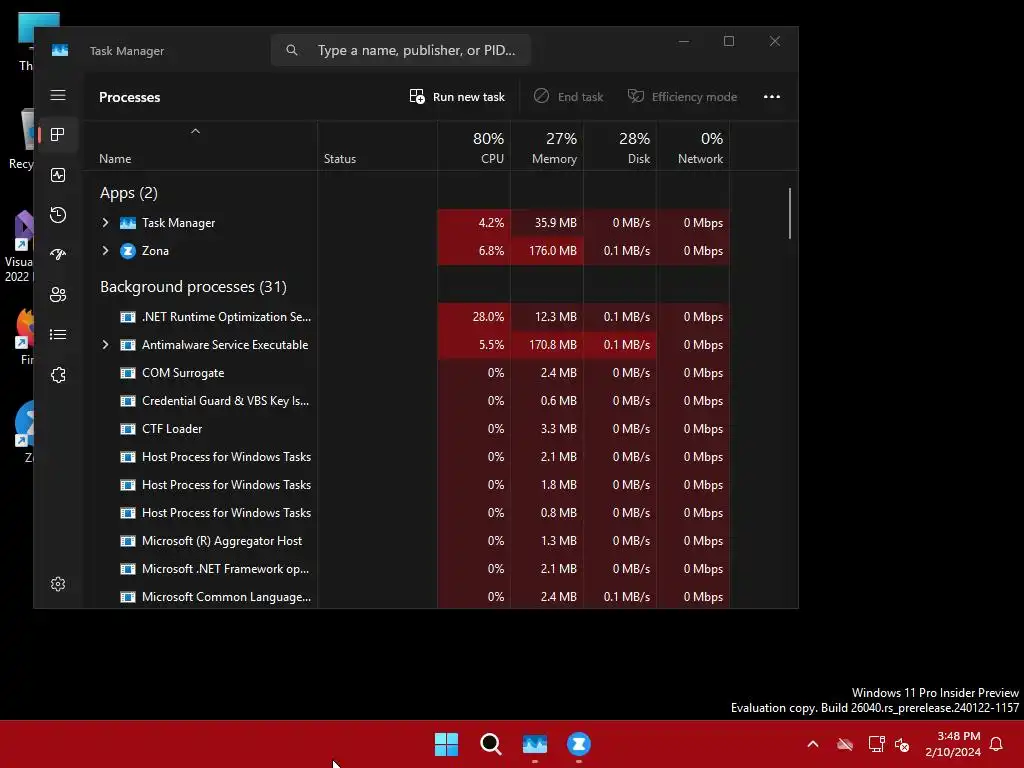Open the notifications bell

[997, 744]
